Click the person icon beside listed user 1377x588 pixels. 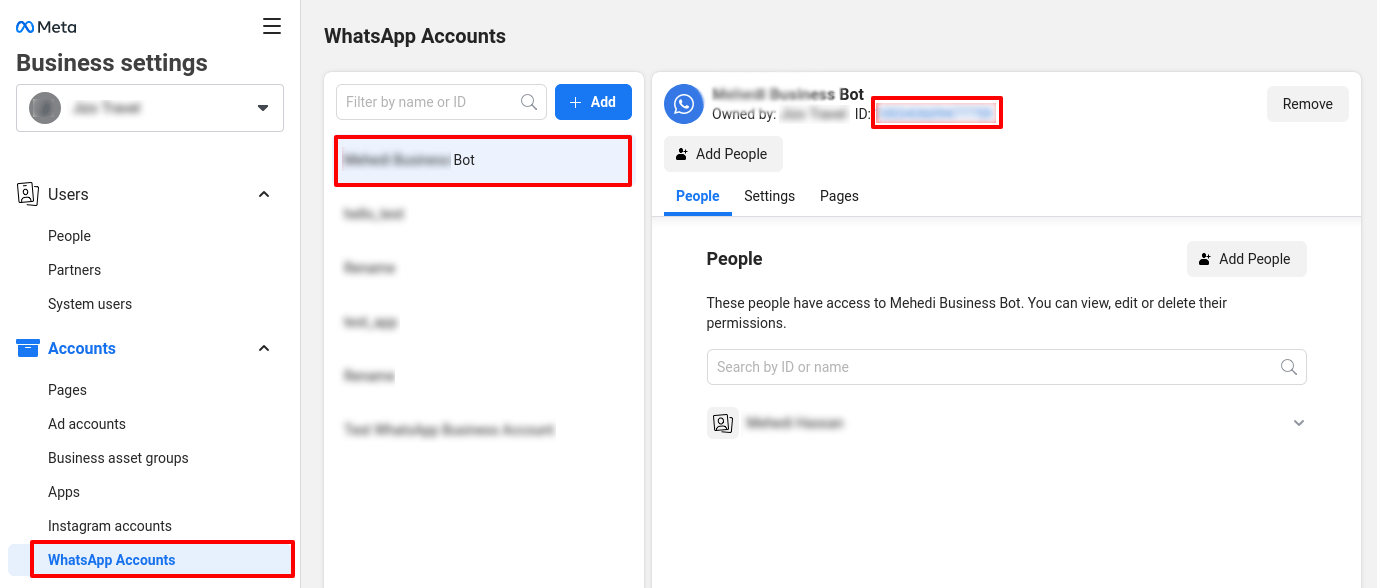pyautogui.click(x=722, y=423)
